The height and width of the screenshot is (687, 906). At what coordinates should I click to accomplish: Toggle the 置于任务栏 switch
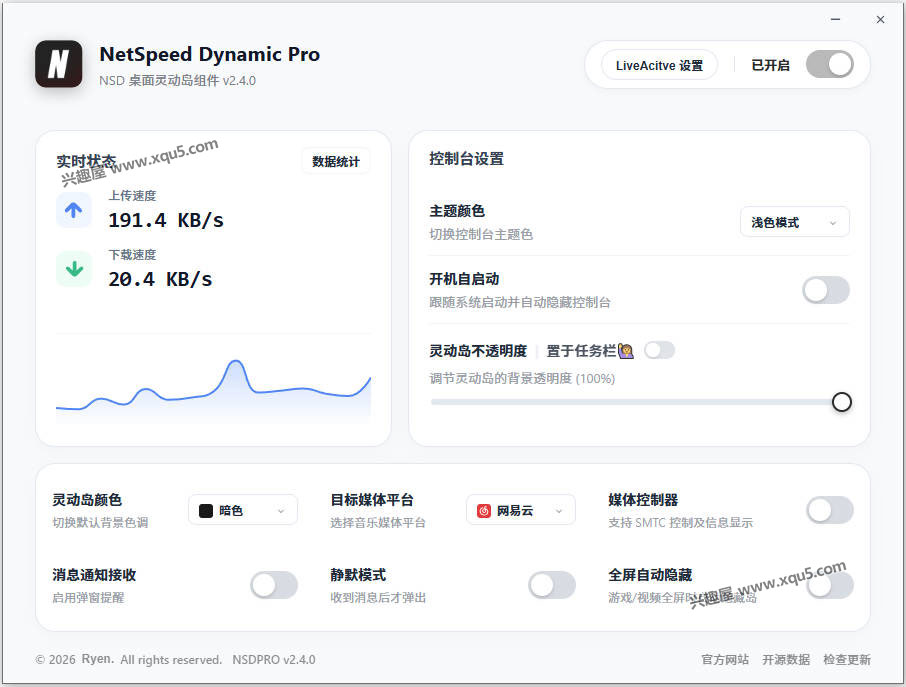(659, 350)
